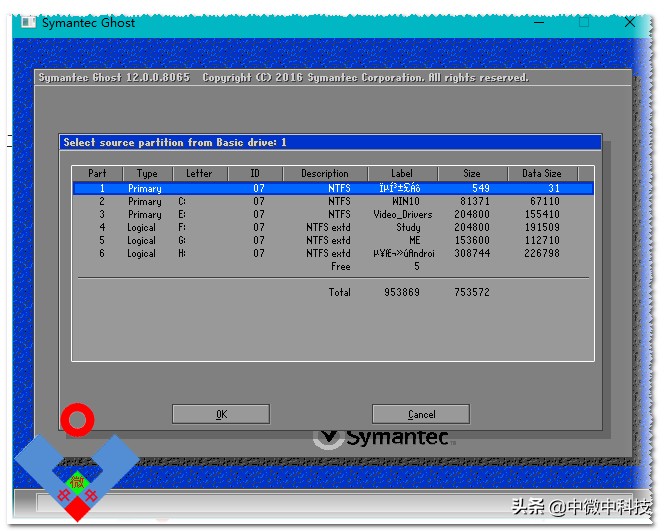Image resolution: width=666 pixels, height=531 pixels.
Task: Select the WIN10 partition row
Action: 332,201
